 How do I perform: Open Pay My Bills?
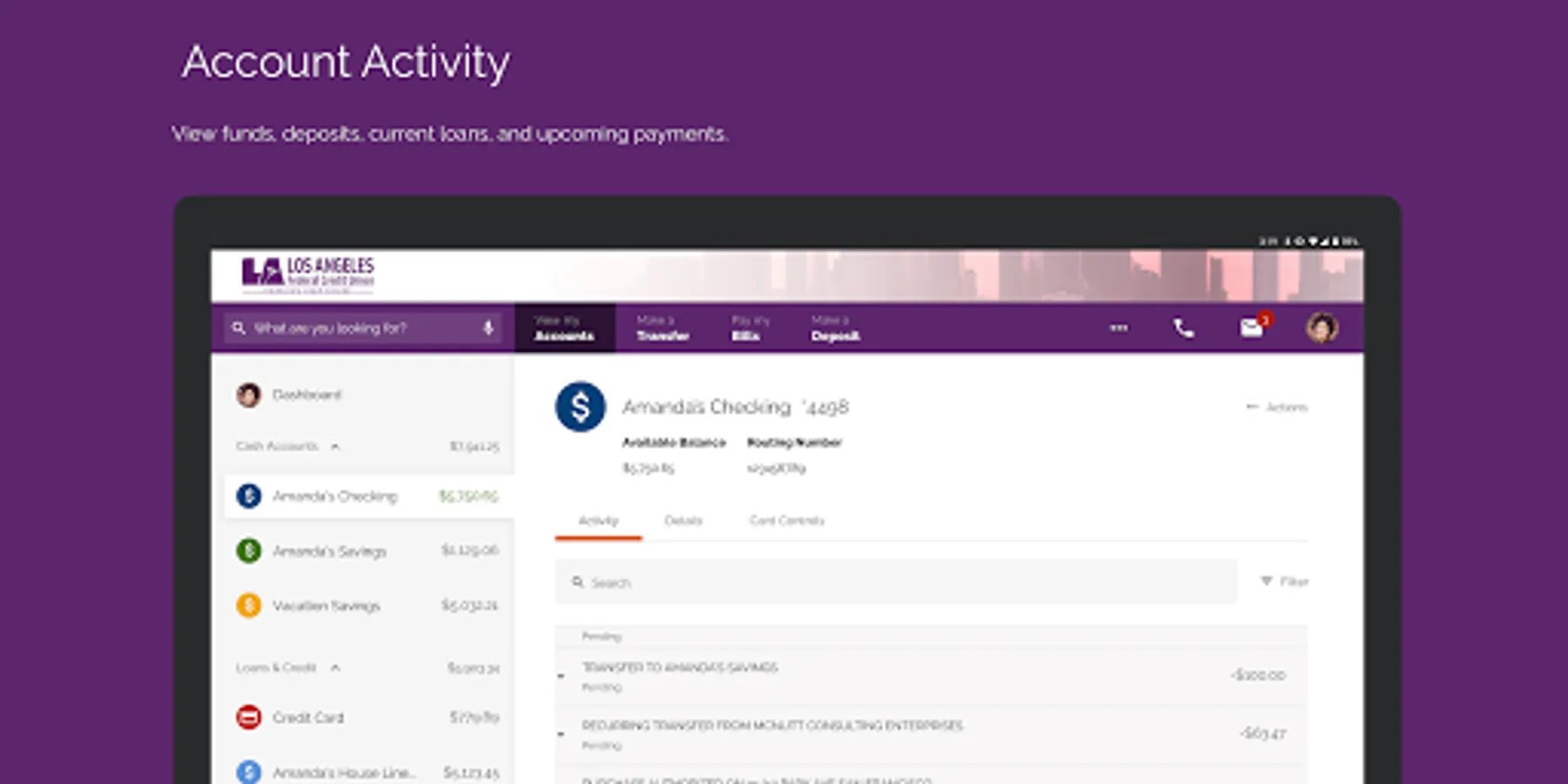click(750, 328)
